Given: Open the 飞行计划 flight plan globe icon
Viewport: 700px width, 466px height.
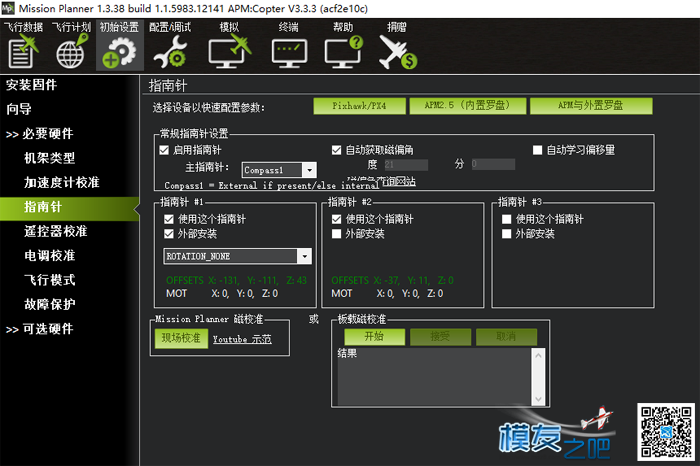Looking at the screenshot, I should (x=71, y=46).
